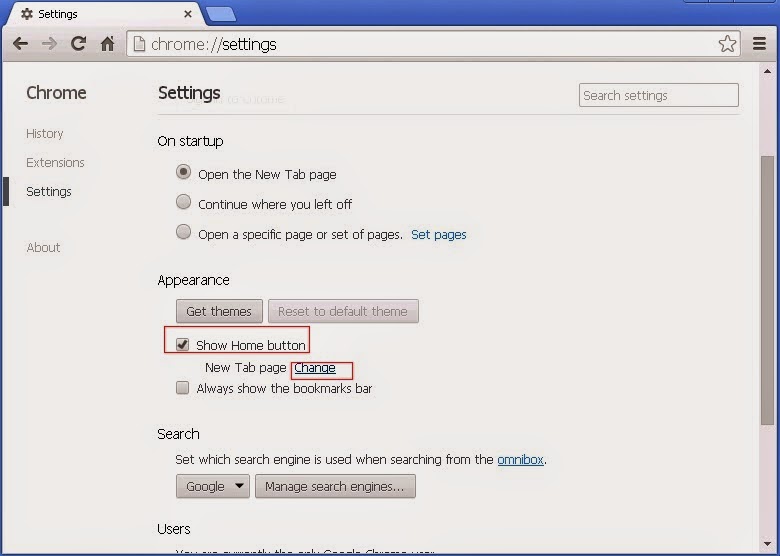Open Extensions in the sidebar
The width and height of the screenshot is (780, 556).
point(55,163)
